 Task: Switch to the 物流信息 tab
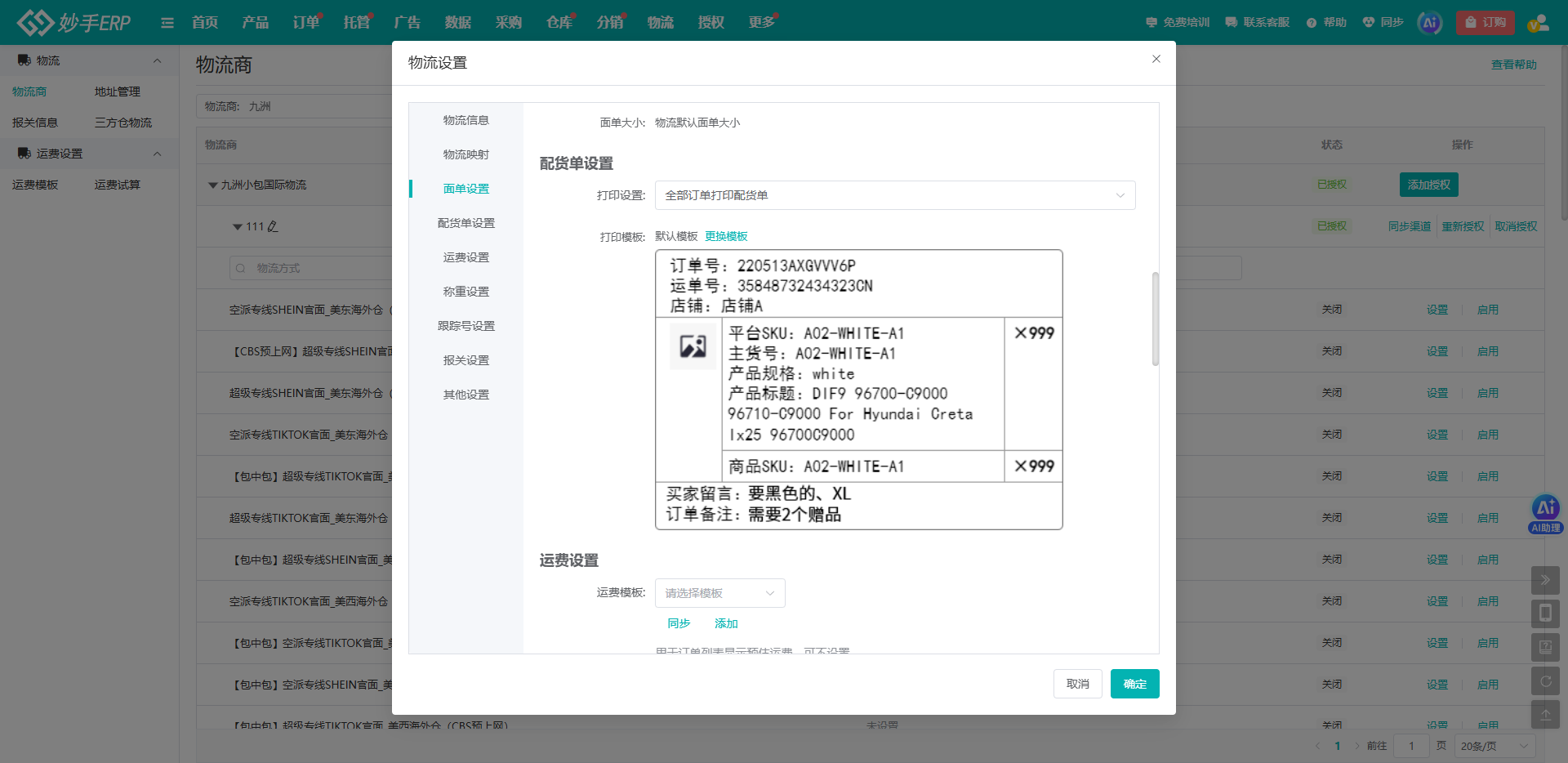pos(466,120)
